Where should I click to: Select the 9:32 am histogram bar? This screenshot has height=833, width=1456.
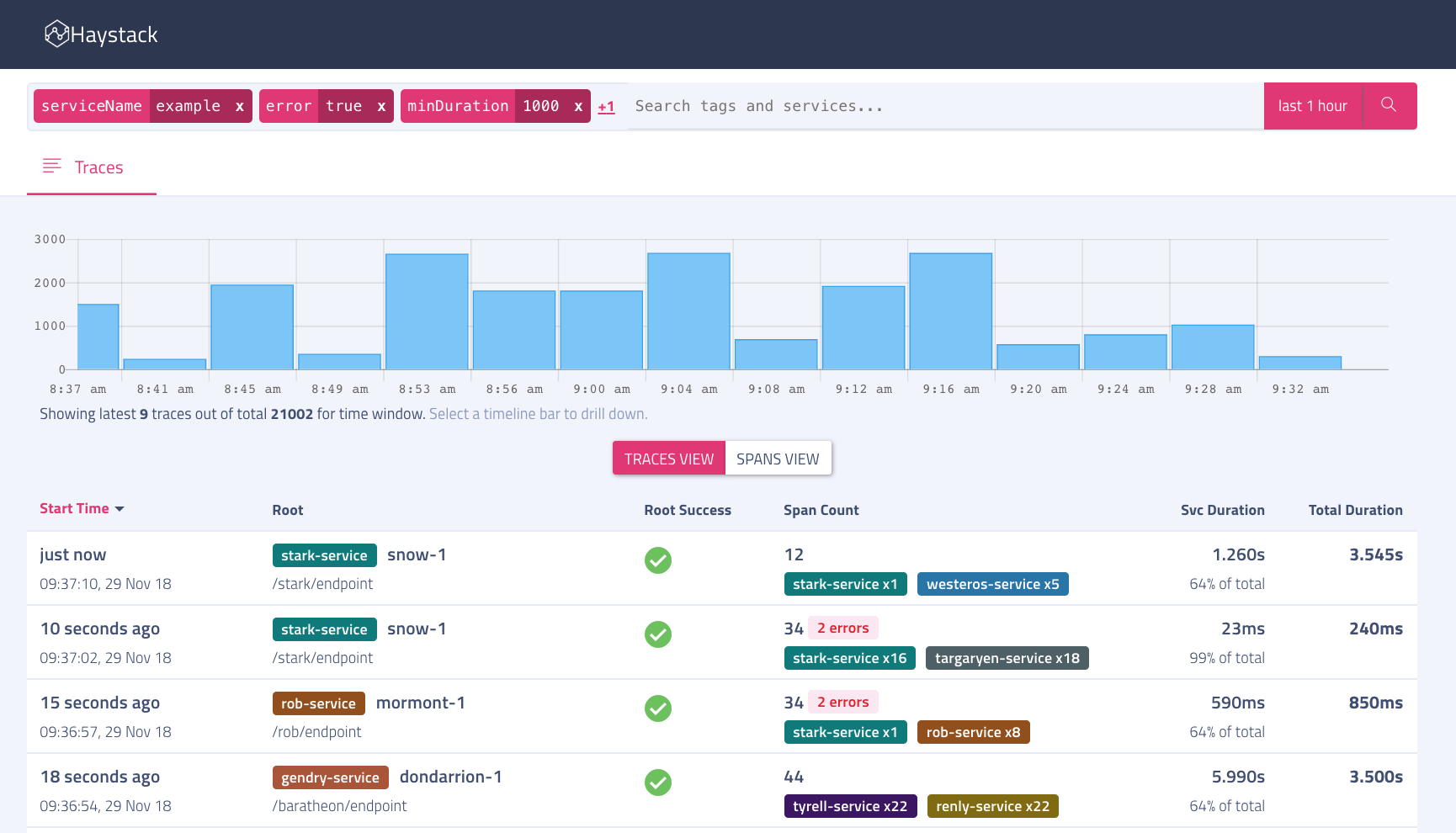tap(1300, 363)
